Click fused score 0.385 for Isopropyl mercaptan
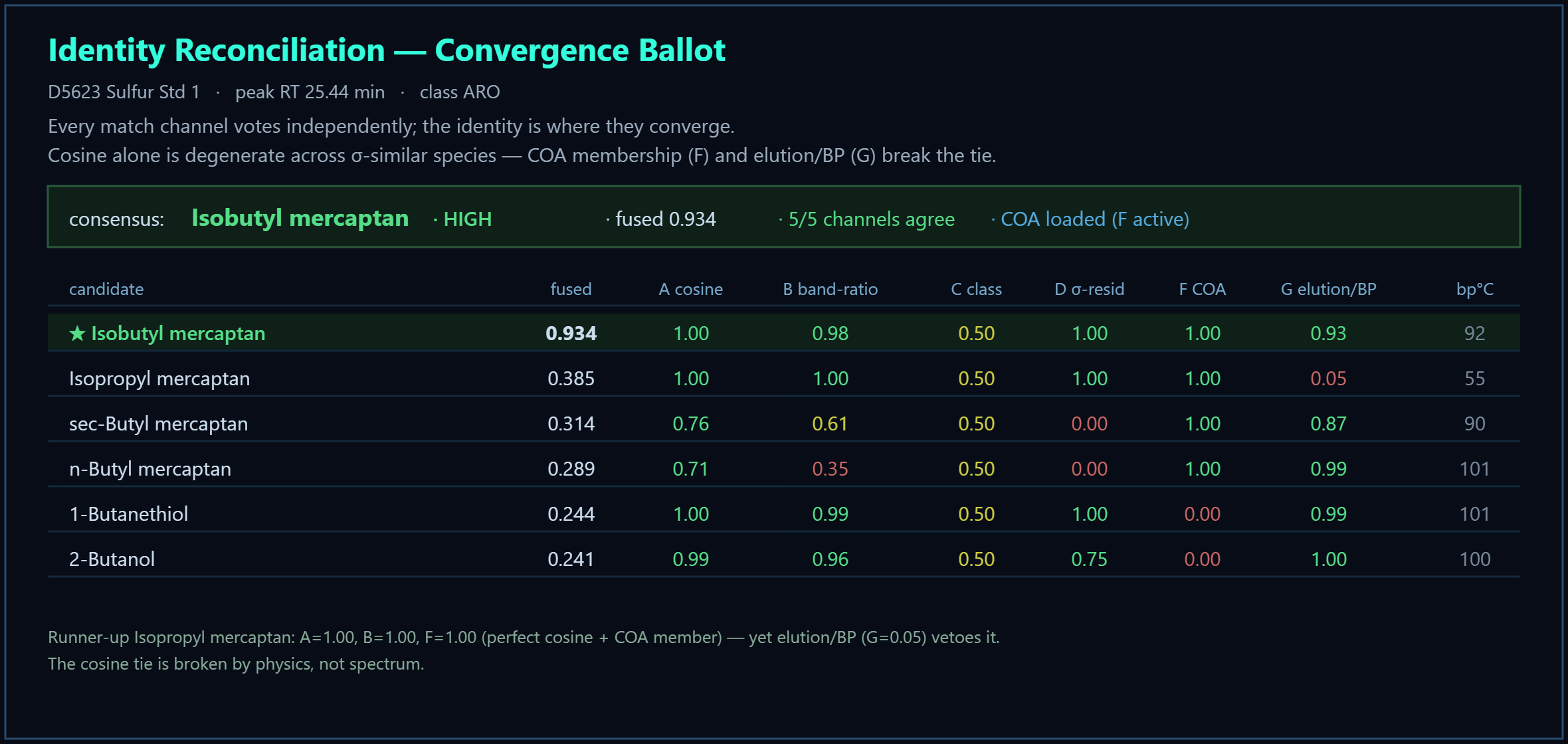The width and height of the screenshot is (1568, 744). (x=571, y=379)
